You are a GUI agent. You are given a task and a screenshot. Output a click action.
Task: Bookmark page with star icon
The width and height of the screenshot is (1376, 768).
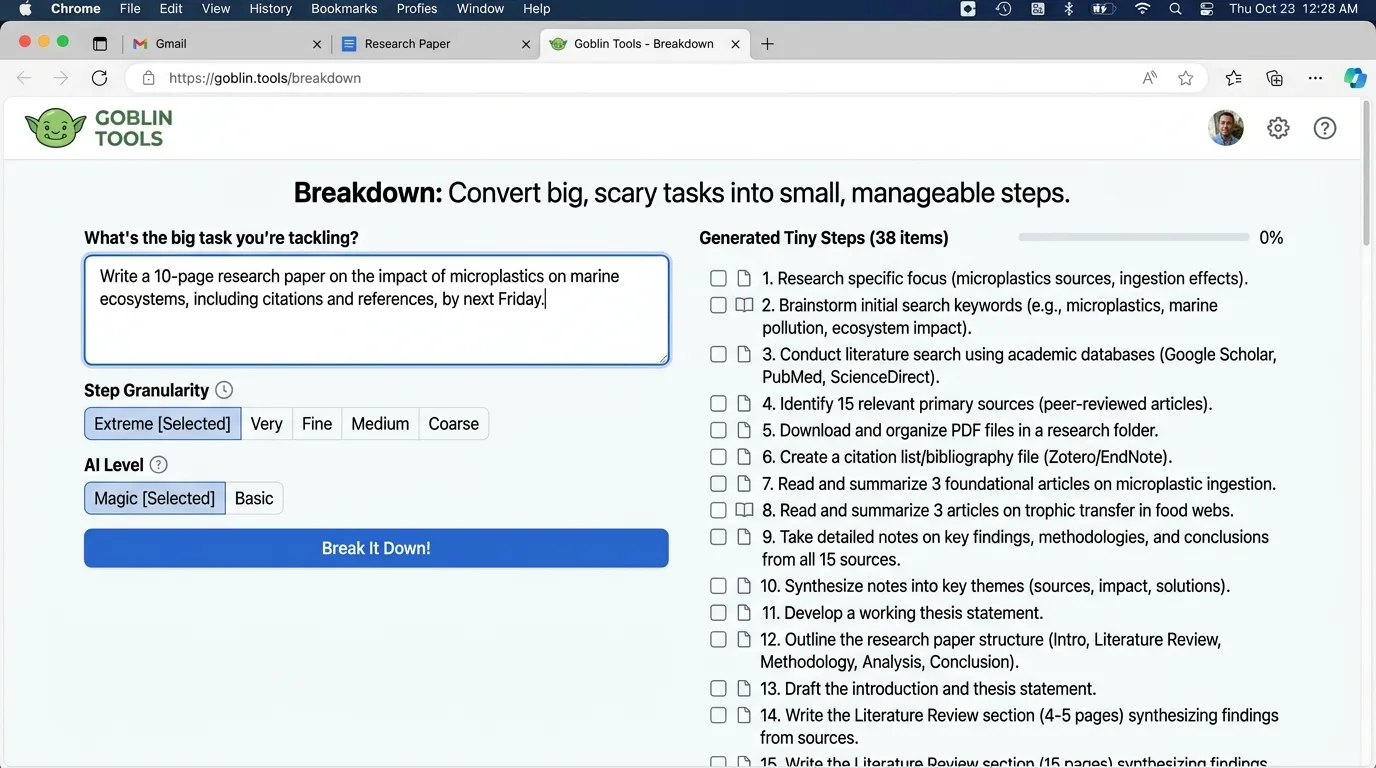pos(1186,78)
